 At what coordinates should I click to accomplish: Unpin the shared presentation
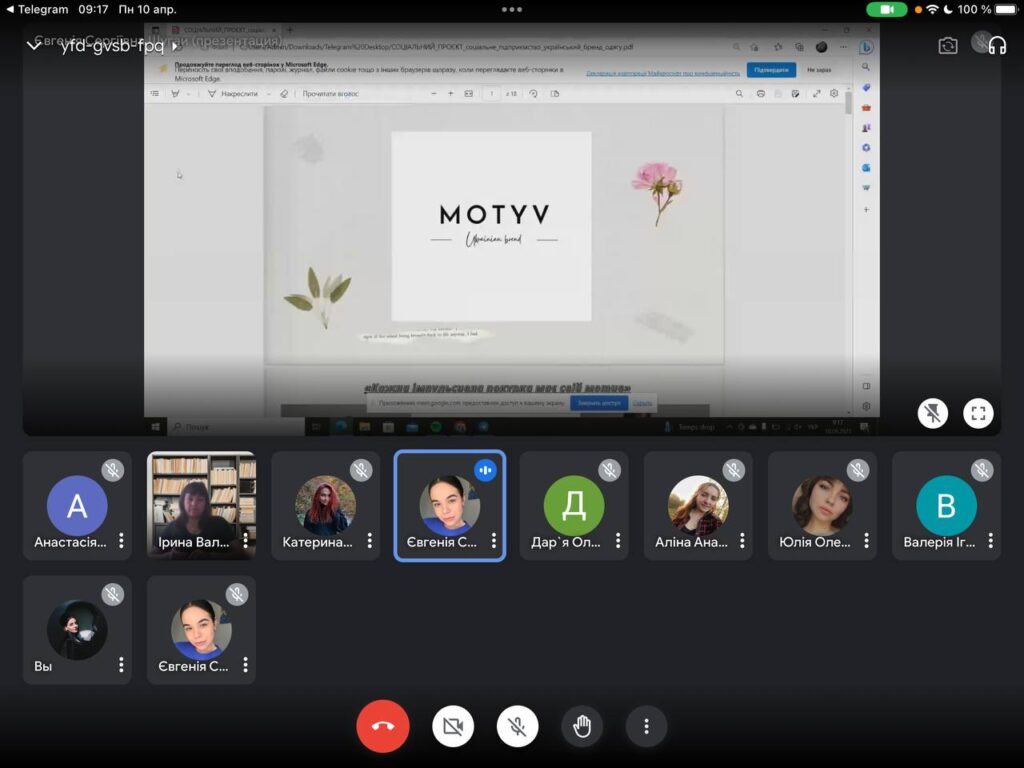pos(932,413)
